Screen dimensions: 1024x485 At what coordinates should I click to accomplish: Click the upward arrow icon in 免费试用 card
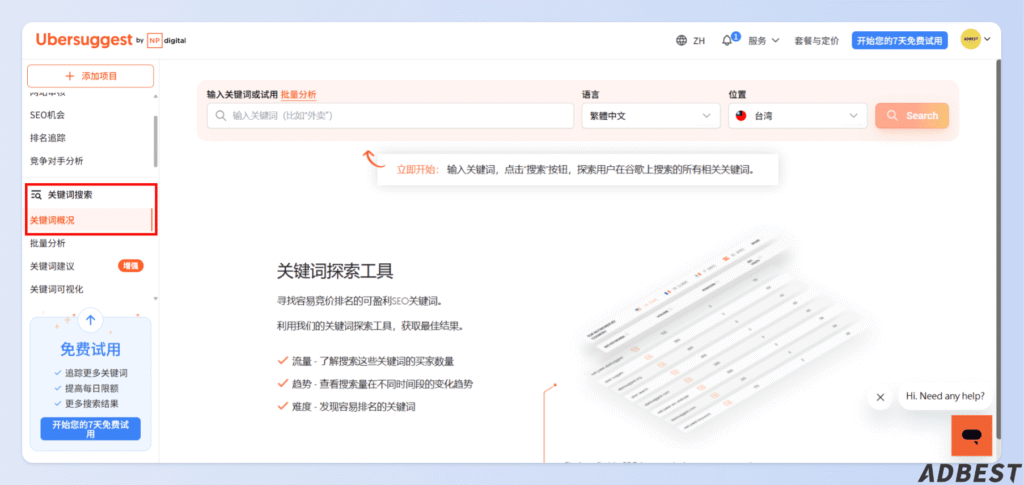[90, 320]
